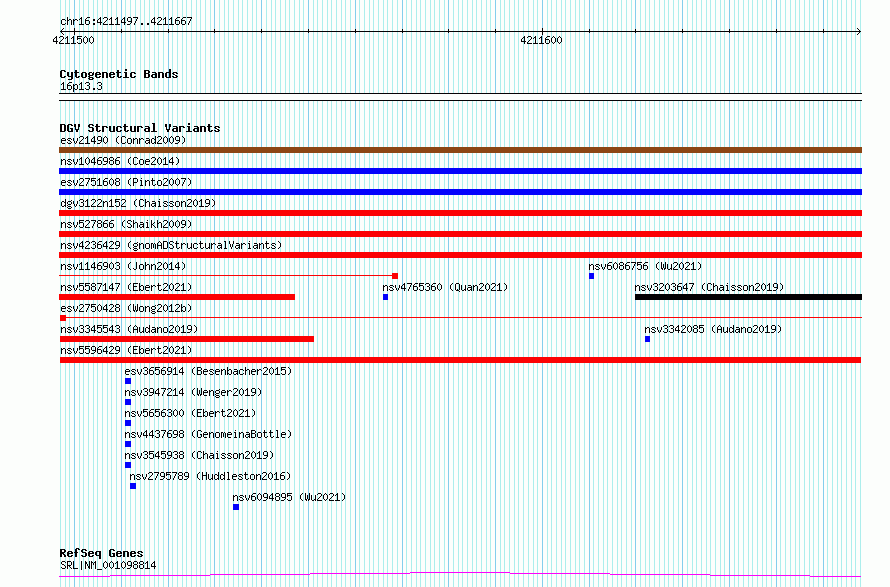Click the small red block of esv2750428 (Wong2012b)
The height and width of the screenshot is (587, 890).
coord(62,318)
